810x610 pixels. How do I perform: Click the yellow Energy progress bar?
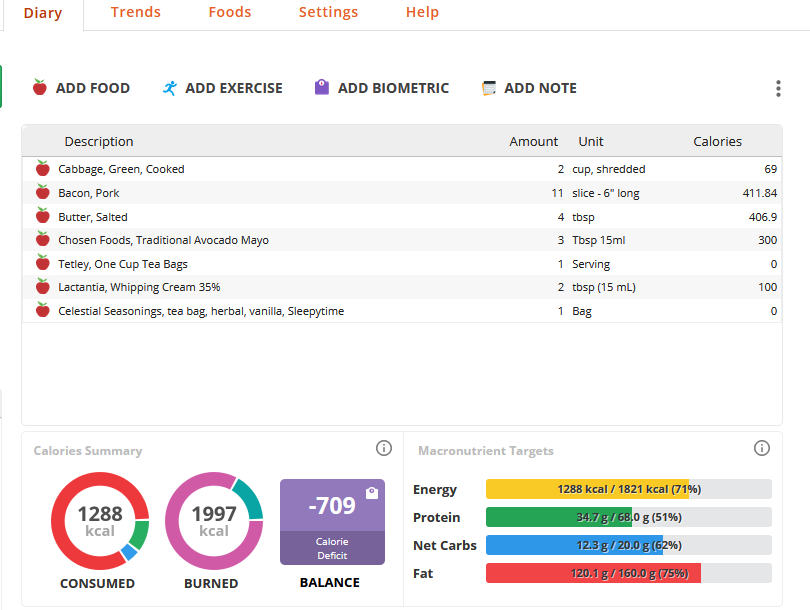coord(629,489)
